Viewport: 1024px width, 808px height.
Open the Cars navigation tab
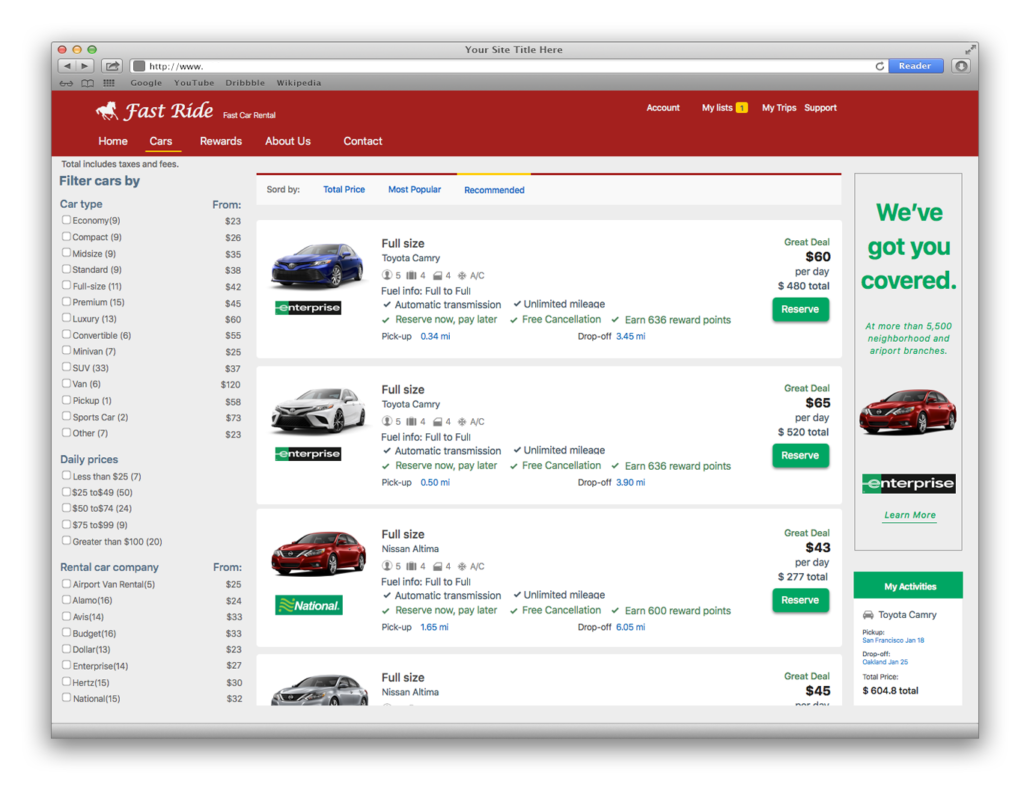click(161, 141)
